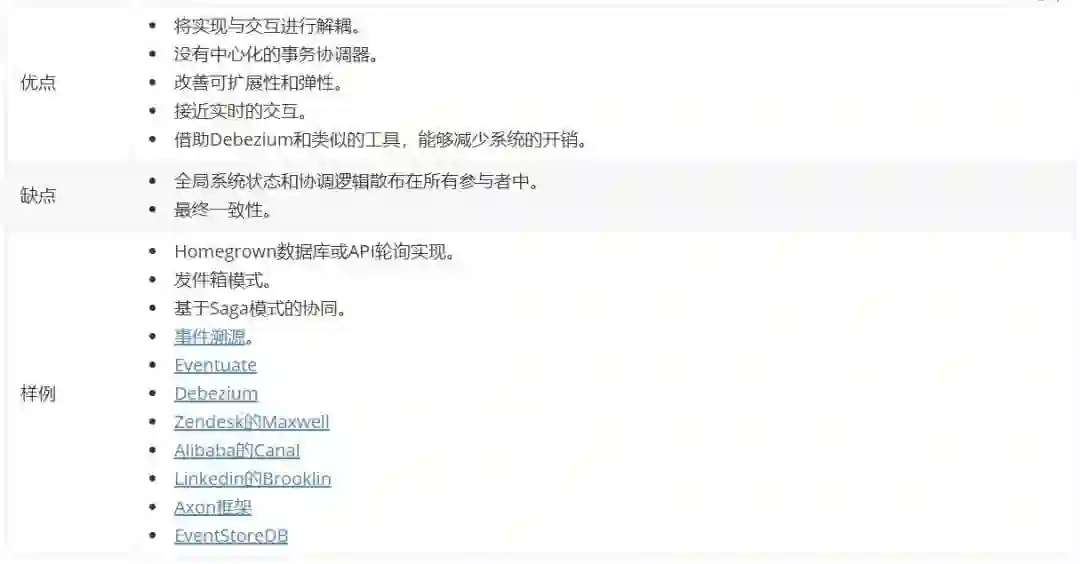Open the Debezium link
1080x564 pixels.
[216, 393]
